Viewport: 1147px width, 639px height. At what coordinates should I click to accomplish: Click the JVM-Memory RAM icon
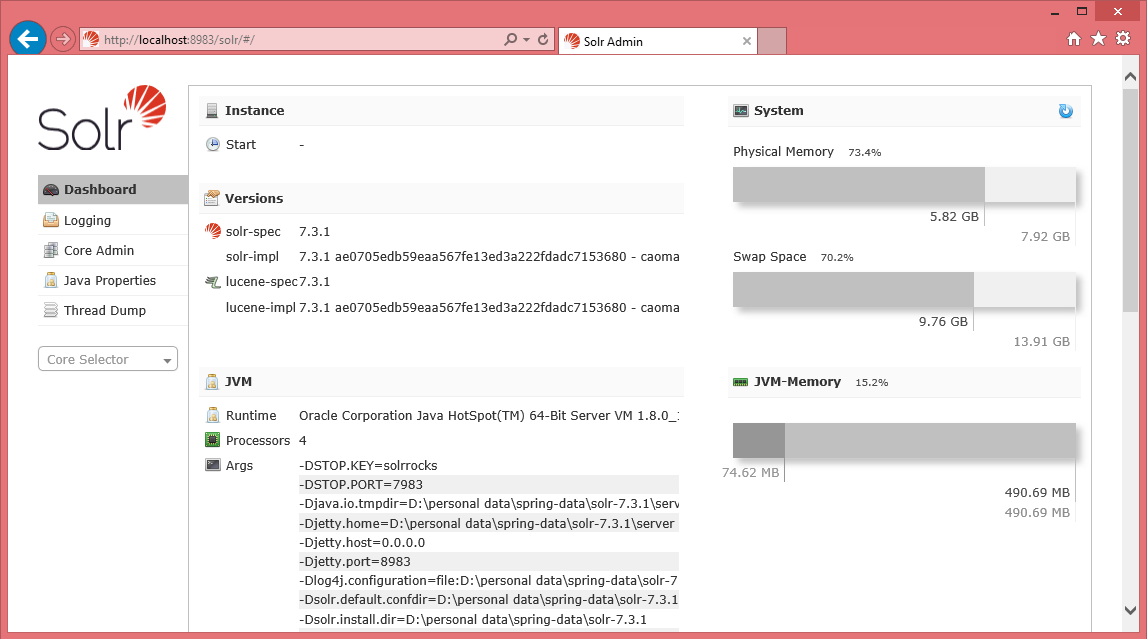[x=741, y=382]
